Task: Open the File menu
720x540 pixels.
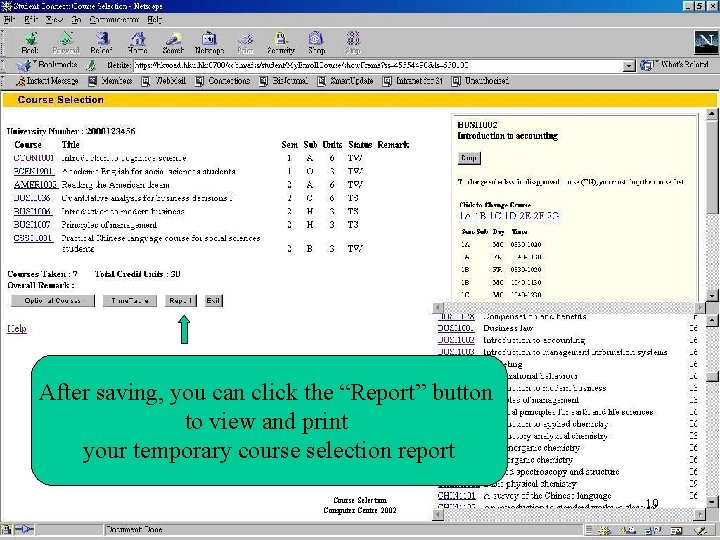Action: (9, 20)
